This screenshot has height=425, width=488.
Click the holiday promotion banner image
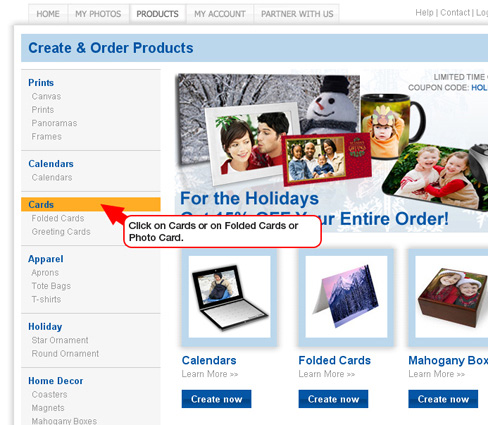tap(331, 153)
